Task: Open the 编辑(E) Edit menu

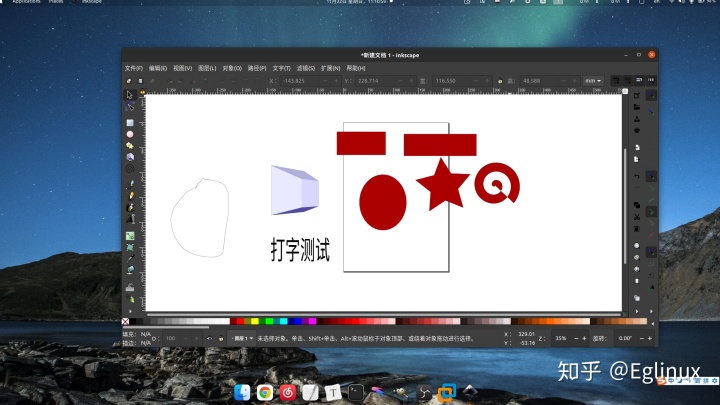Action: [x=158, y=68]
